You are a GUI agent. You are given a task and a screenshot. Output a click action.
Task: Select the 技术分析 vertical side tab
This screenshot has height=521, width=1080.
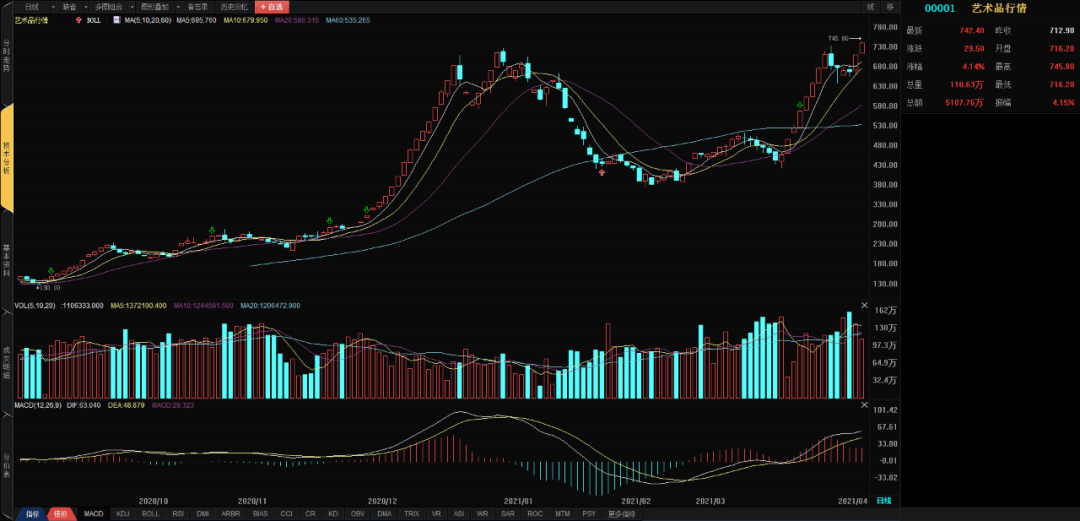(7, 159)
